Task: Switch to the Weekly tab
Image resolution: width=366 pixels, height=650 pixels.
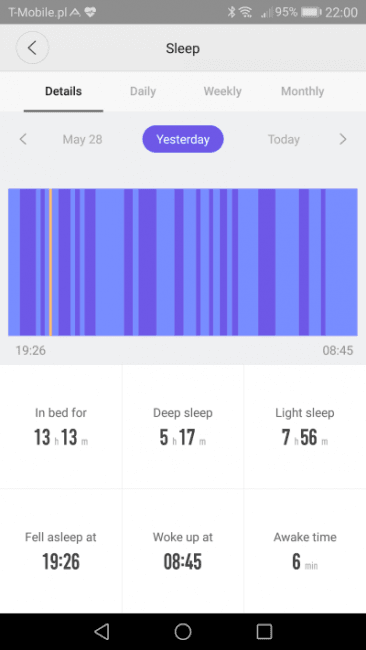Action: point(223,91)
